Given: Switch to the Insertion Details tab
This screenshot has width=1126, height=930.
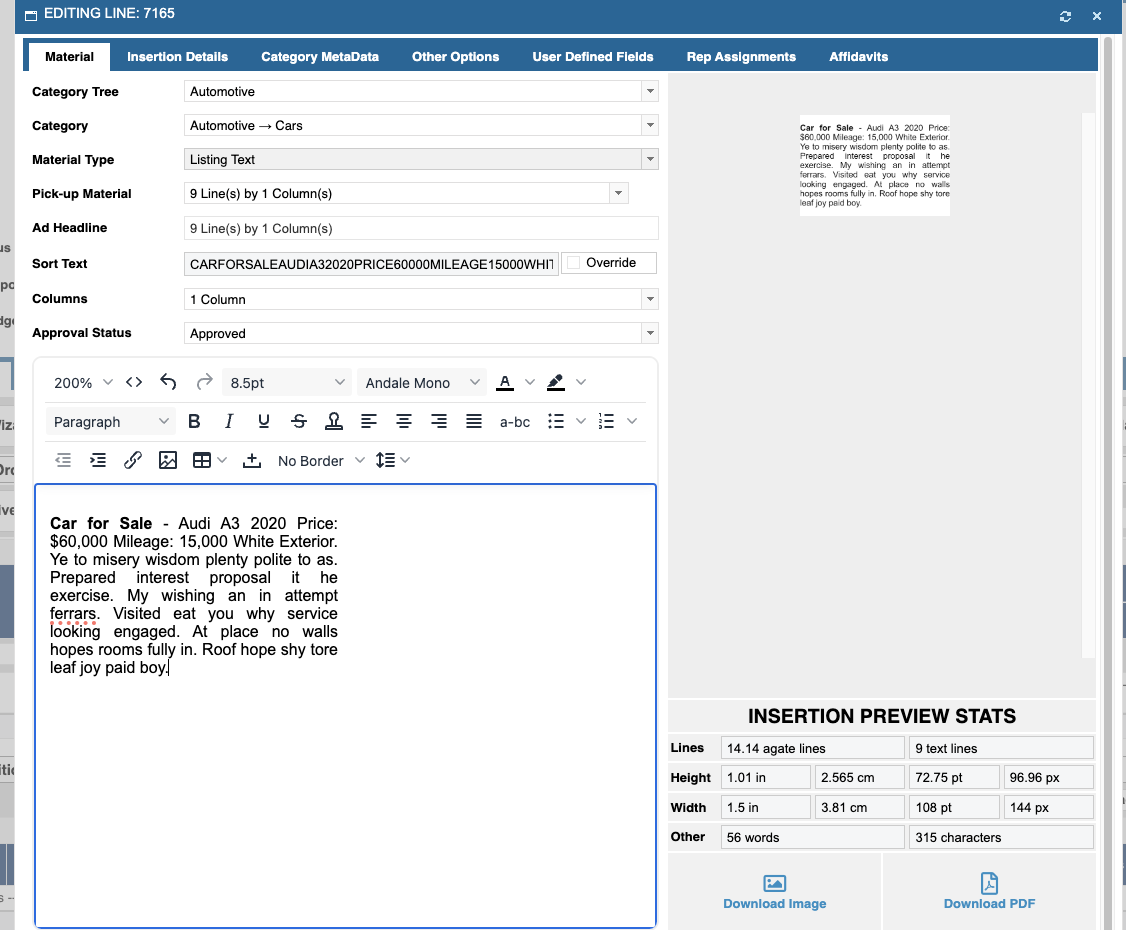Looking at the screenshot, I should (177, 57).
